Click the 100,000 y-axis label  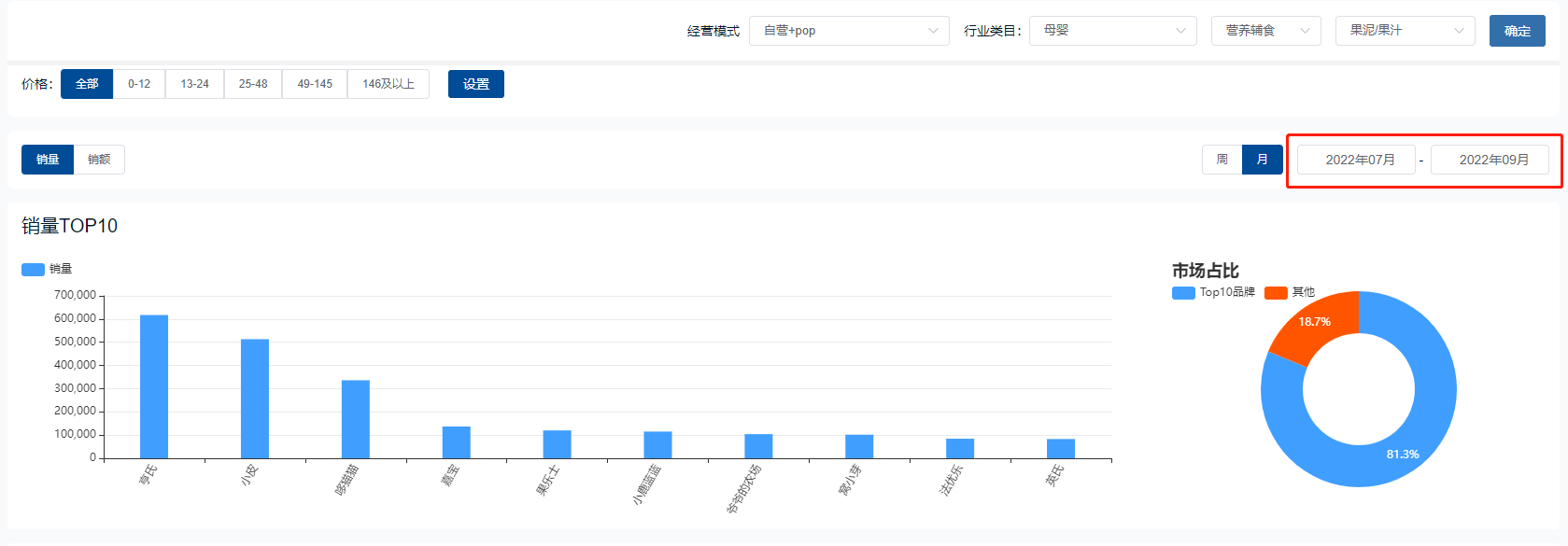pyautogui.click(x=75, y=434)
